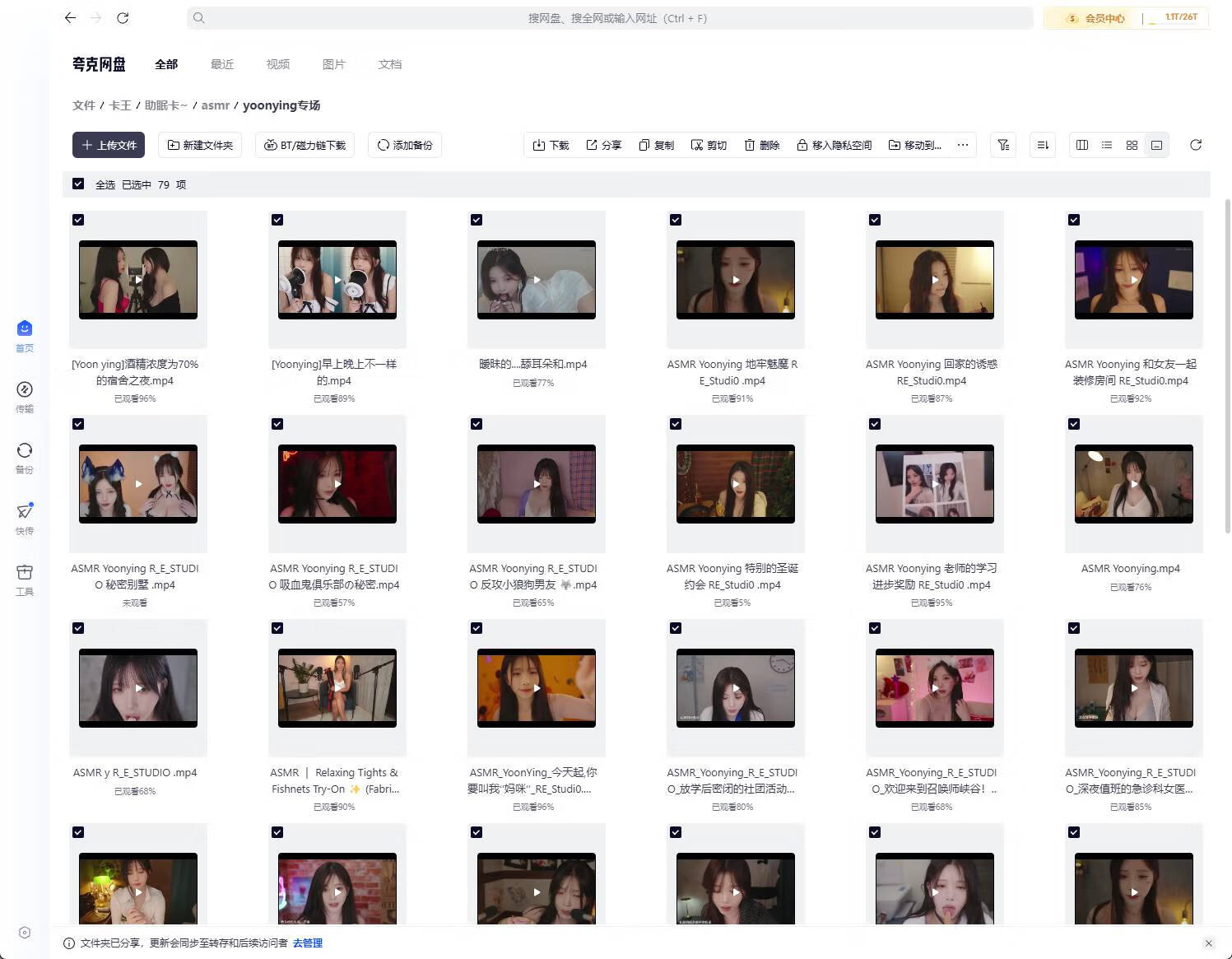
Task: Switch to the 文档 tab
Action: click(x=389, y=64)
